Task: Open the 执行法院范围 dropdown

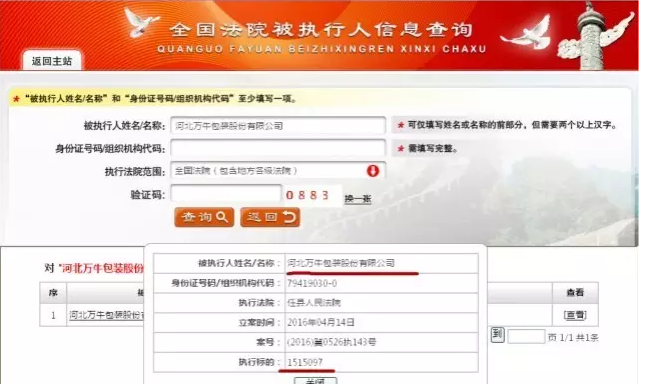Action: (x=278, y=171)
